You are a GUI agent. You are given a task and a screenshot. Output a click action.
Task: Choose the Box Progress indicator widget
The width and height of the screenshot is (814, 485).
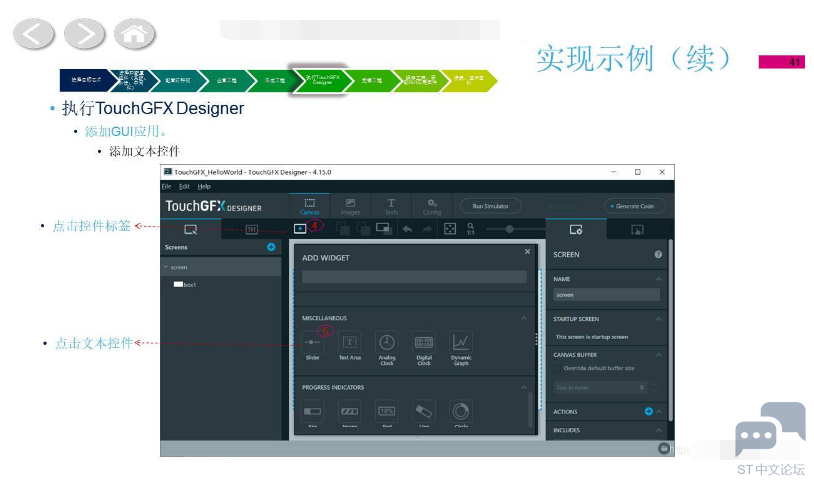[313, 413]
